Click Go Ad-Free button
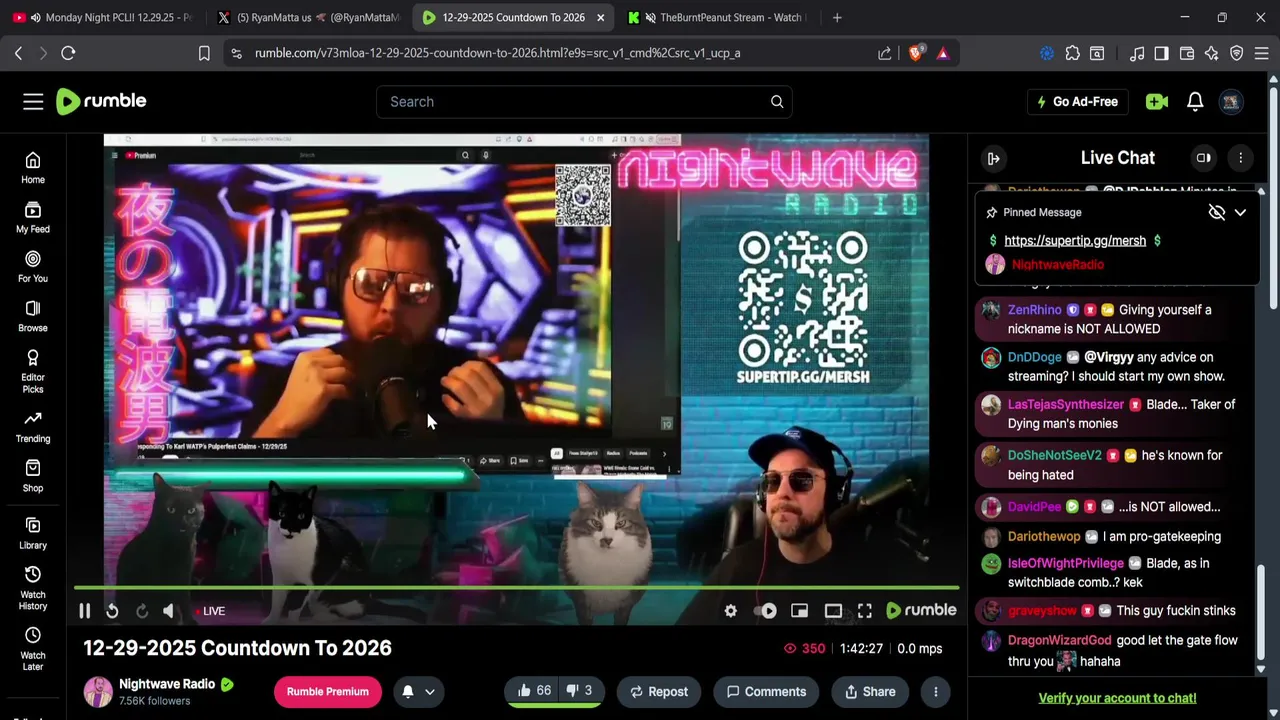1280x720 pixels. point(1078,101)
